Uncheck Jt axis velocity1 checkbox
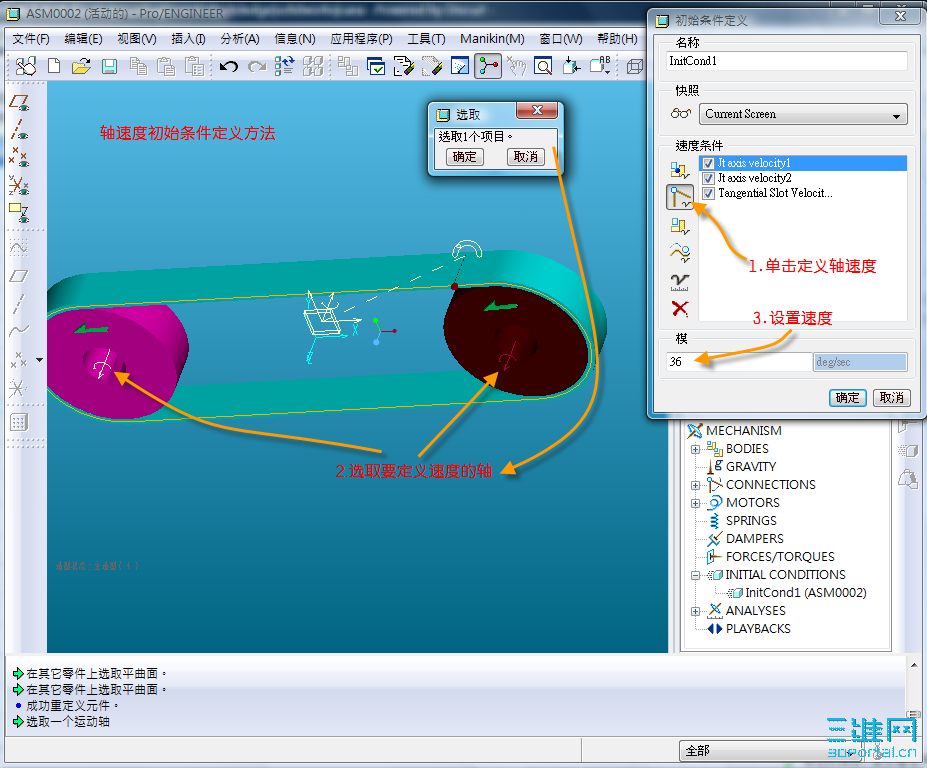The image size is (927, 768). point(708,163)
